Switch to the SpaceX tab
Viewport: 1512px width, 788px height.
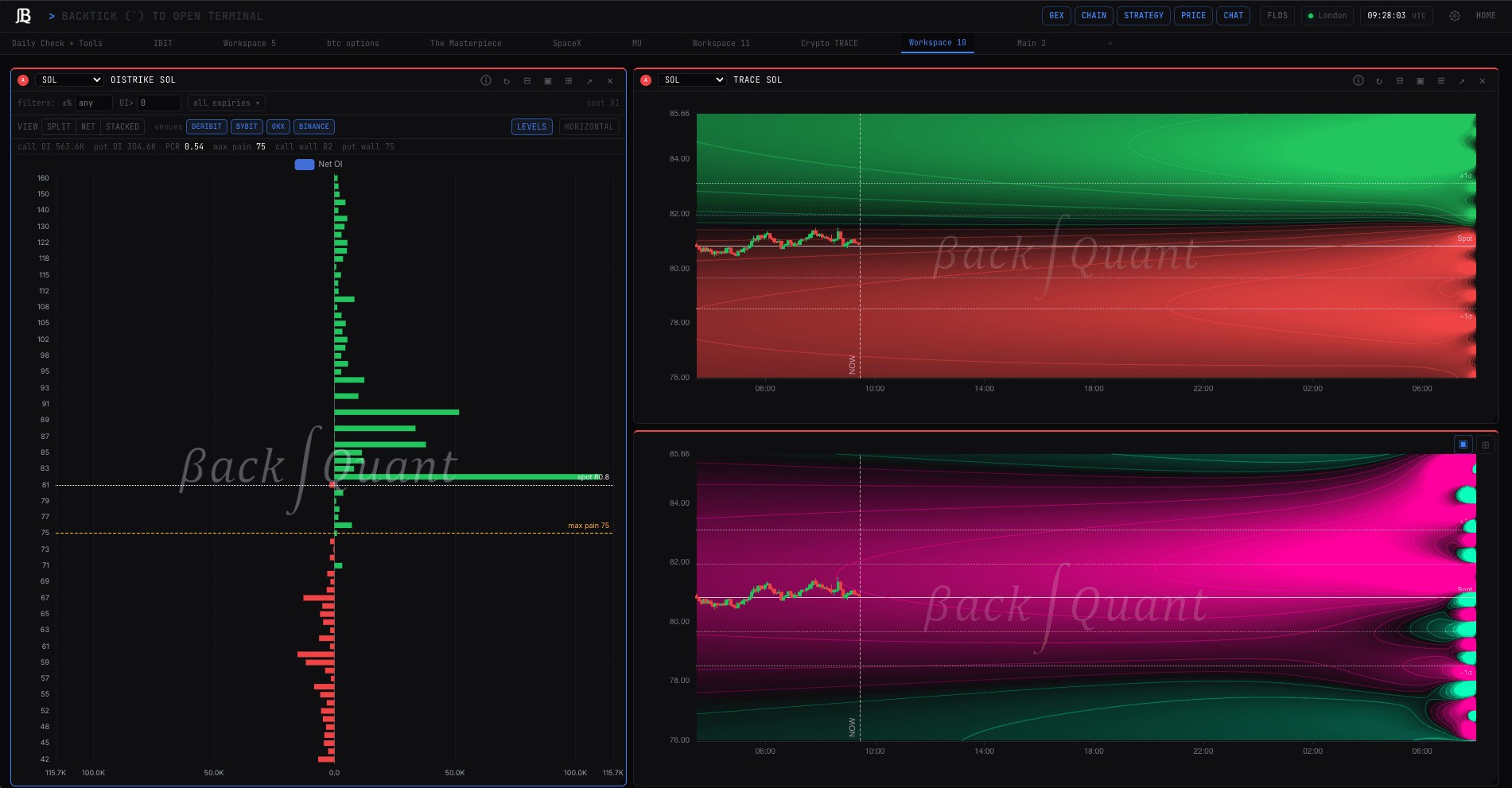click(567, 43)
